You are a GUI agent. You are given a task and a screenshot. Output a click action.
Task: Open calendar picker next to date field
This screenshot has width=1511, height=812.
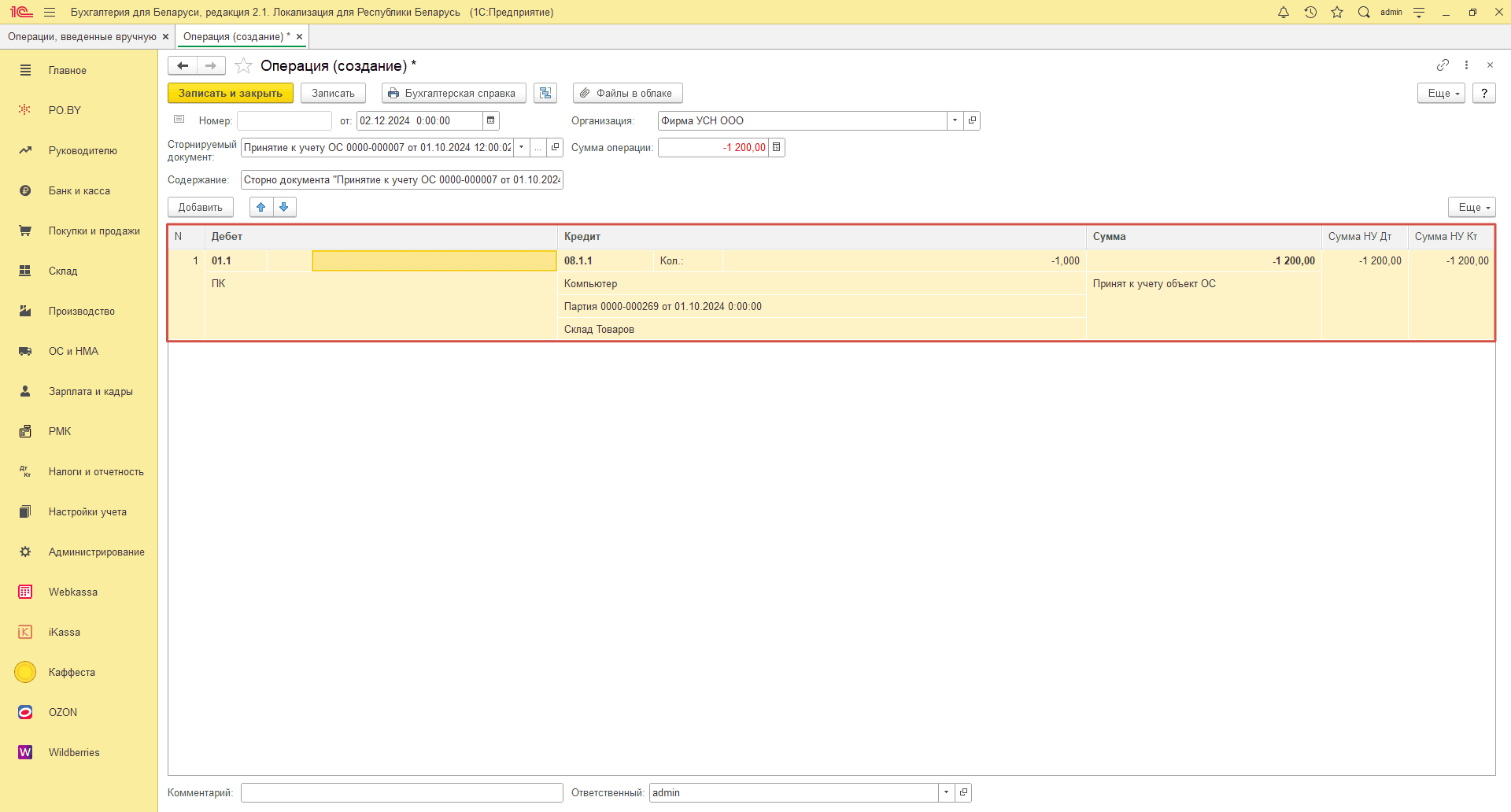point(491,120)
